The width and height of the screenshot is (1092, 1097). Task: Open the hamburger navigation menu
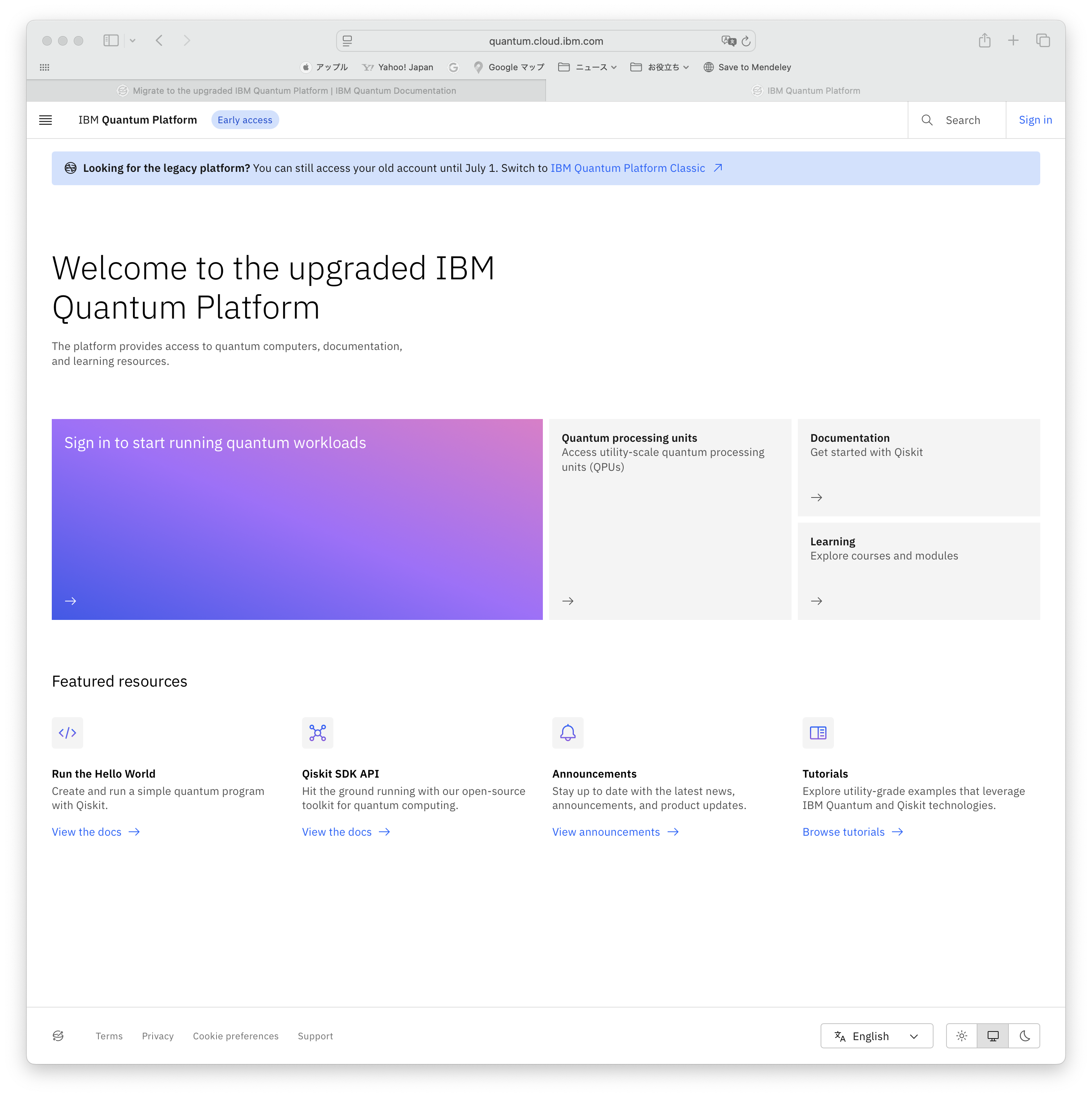[45, 120]
